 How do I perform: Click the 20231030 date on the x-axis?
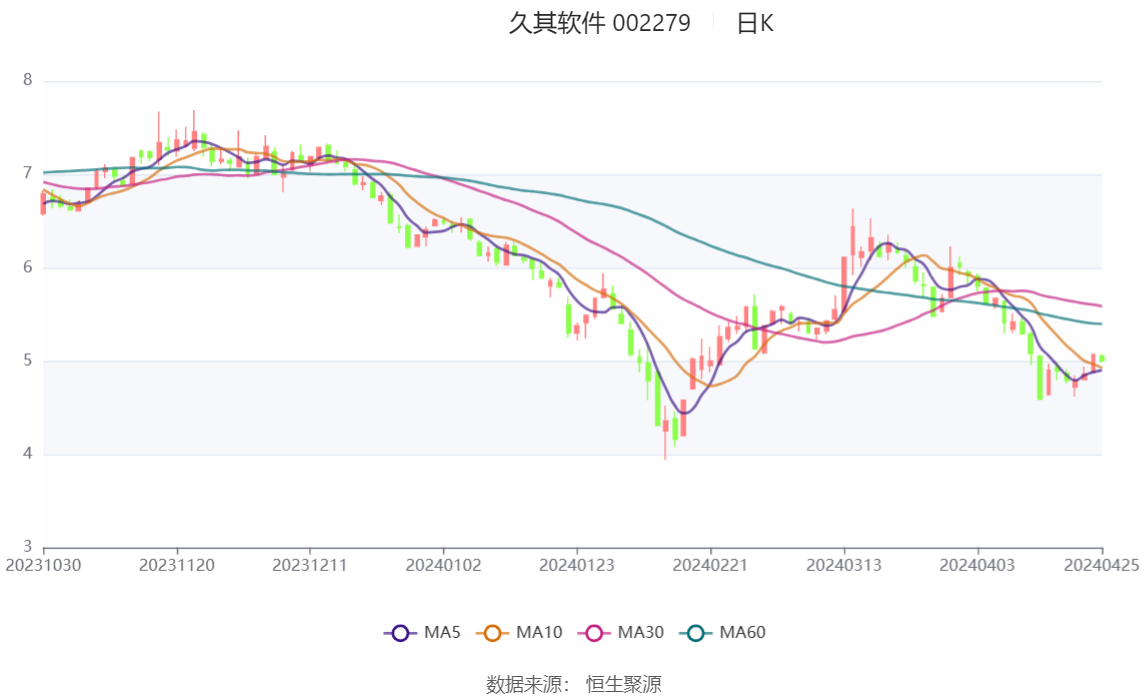[x=44, y=565]
